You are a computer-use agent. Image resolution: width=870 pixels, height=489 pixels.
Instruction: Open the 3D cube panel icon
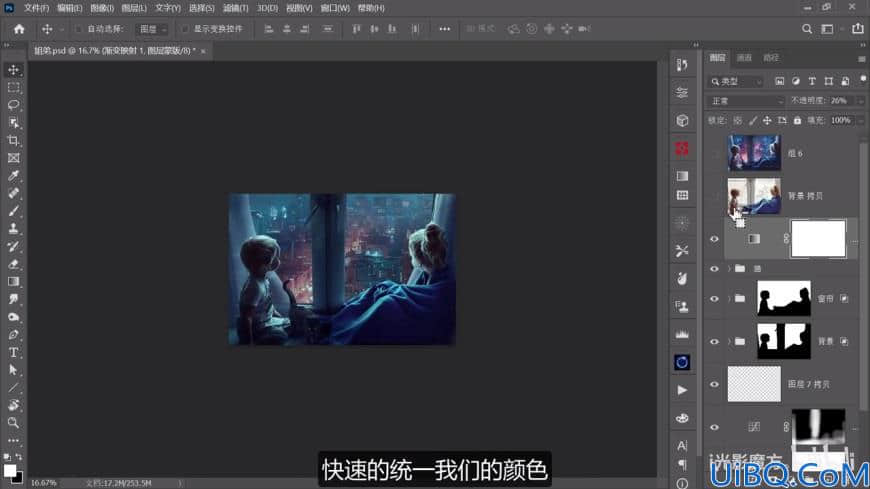pos(682,120)
